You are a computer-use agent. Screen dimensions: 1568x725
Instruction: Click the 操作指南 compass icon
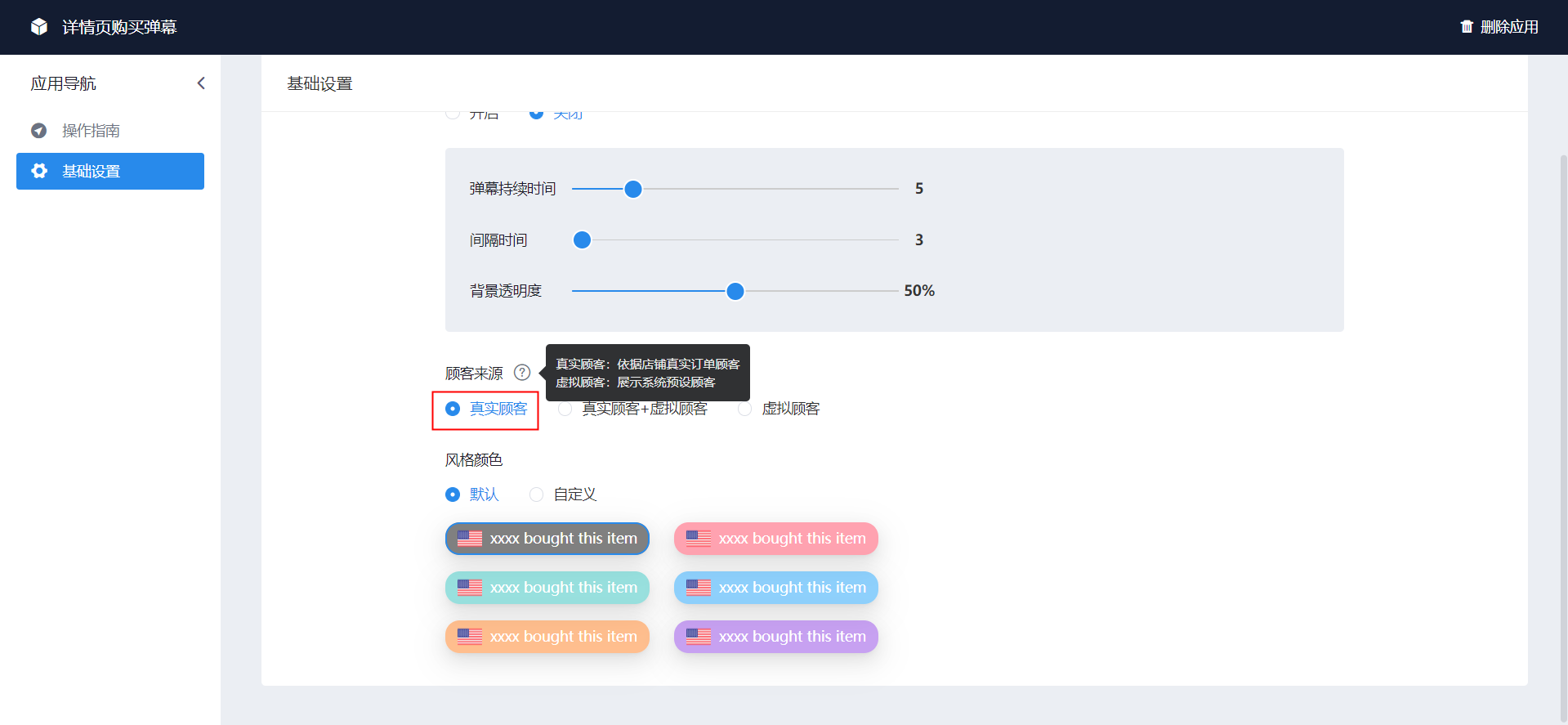[x=38, y=131]
